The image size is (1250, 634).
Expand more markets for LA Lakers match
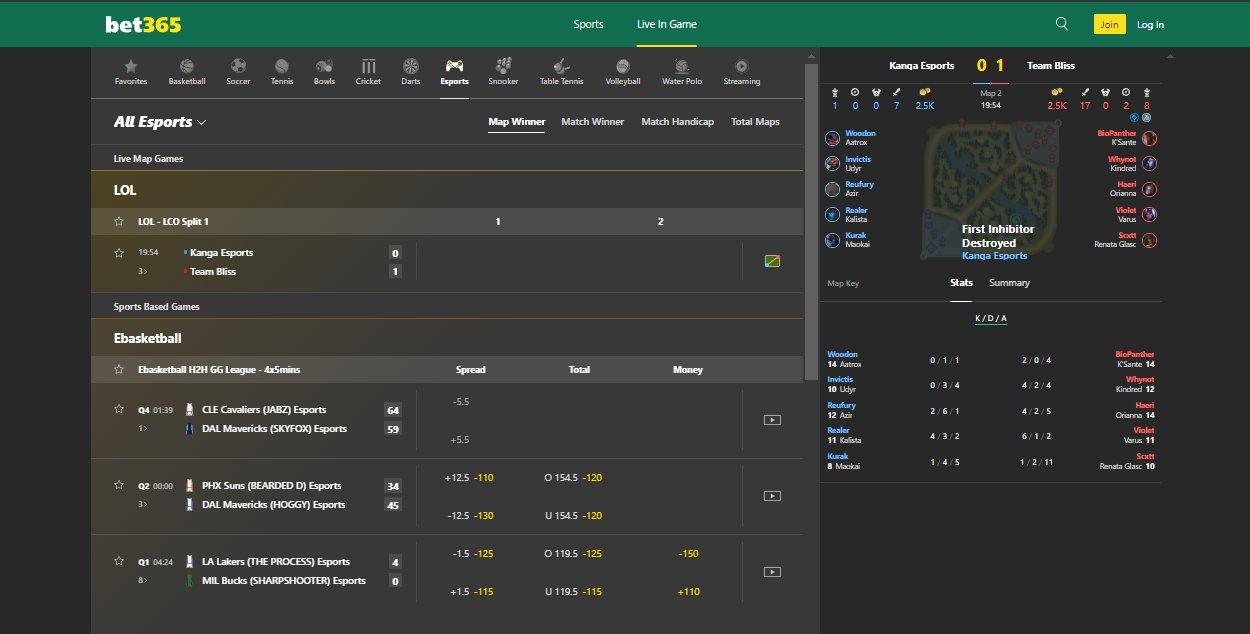(x=143, y=581)
